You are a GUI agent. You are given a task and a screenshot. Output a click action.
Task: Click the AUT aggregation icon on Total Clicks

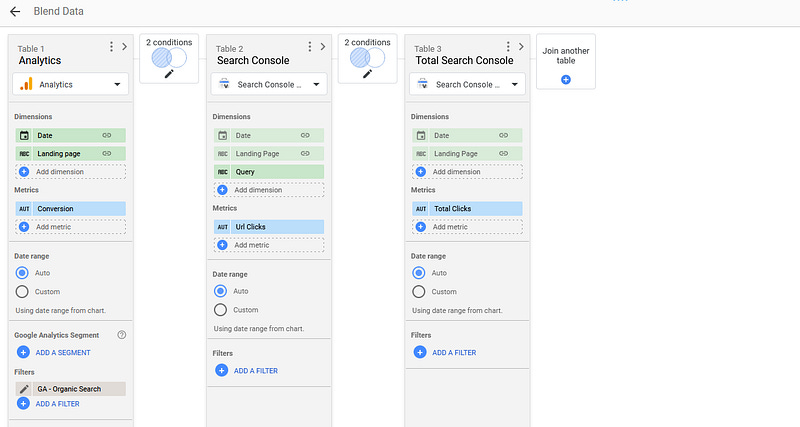coord(421,209)
